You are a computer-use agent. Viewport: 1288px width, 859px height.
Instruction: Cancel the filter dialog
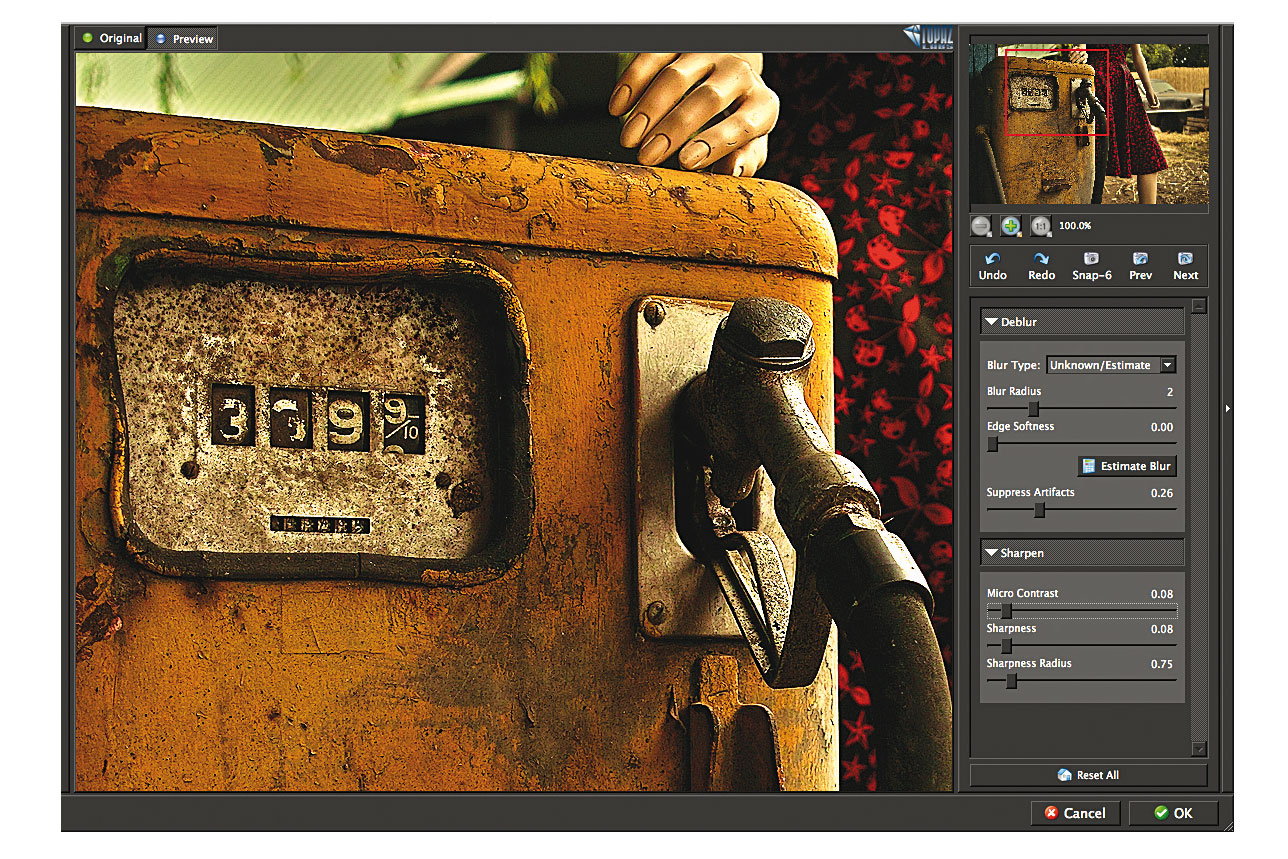point(1075,813)
